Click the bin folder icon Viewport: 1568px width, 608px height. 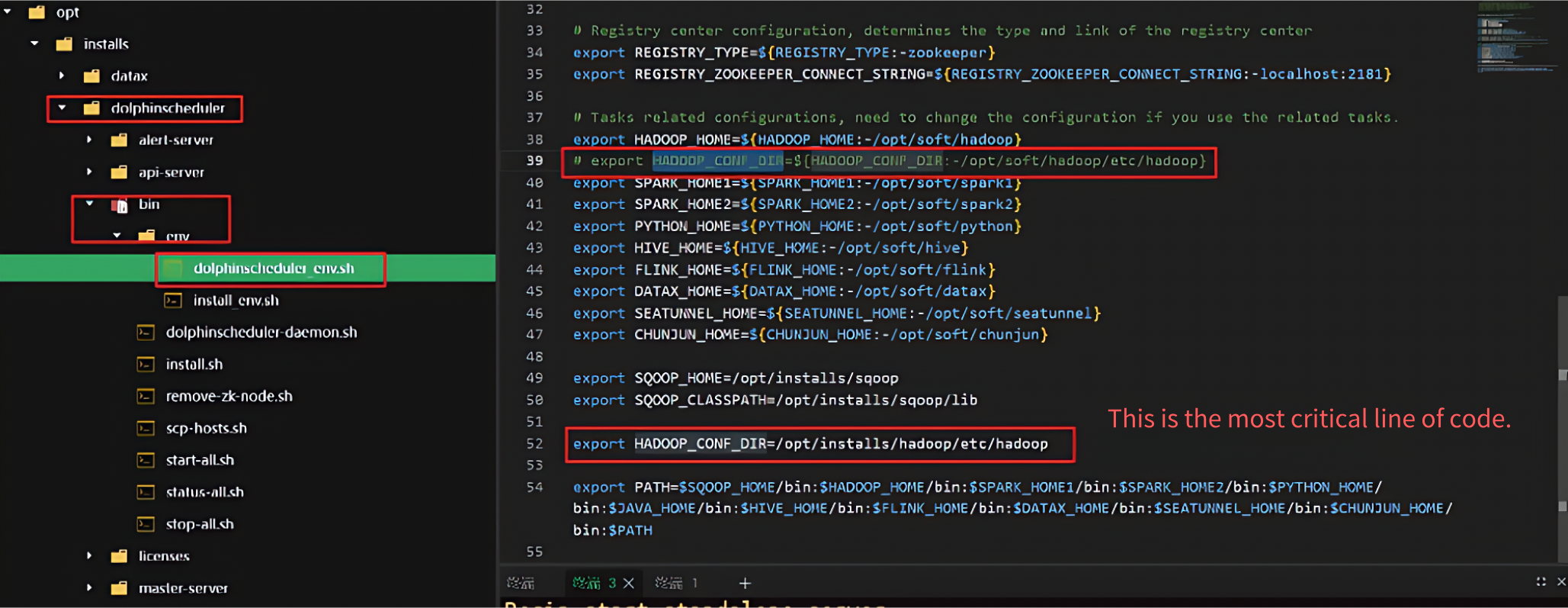point(119,204)
